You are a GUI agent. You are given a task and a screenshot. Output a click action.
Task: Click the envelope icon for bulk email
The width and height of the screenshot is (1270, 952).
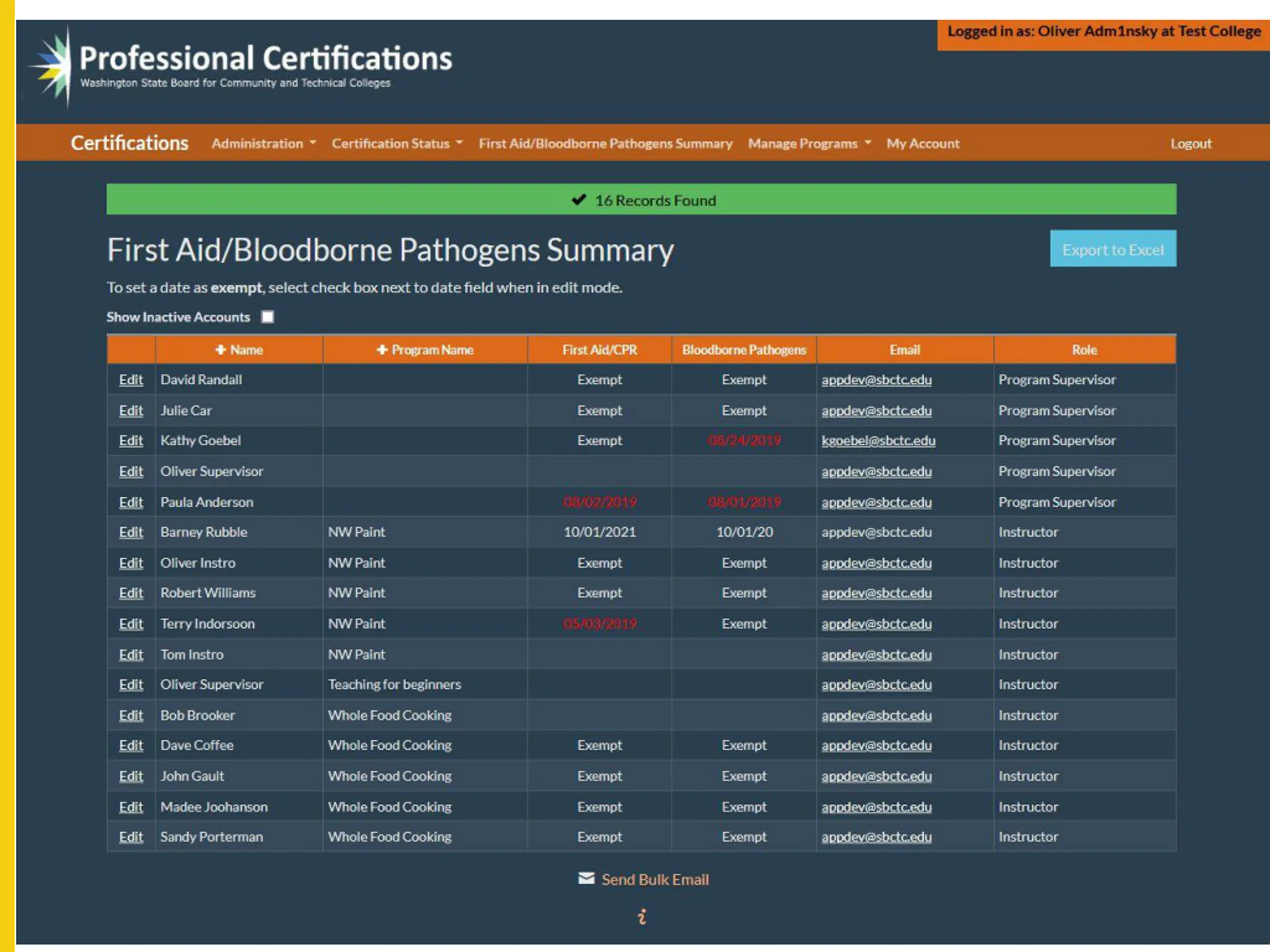[x=586, y=879]
